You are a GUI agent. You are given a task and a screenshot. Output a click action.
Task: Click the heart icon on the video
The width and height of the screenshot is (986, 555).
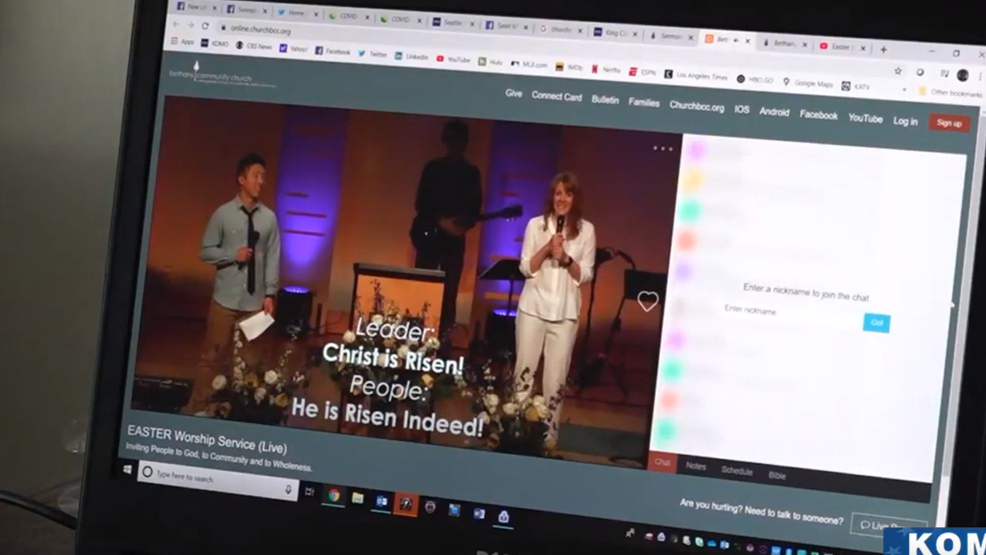point(648,301)
